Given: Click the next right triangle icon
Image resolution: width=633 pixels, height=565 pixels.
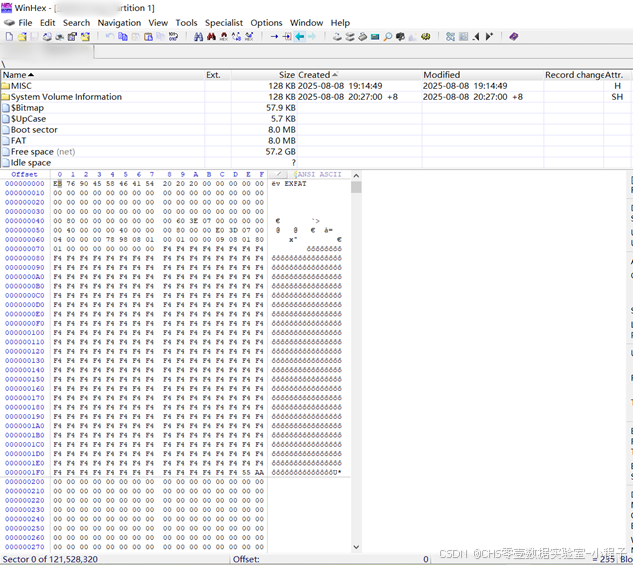Looking at the screenshot, I should click(x=489, y=37).
